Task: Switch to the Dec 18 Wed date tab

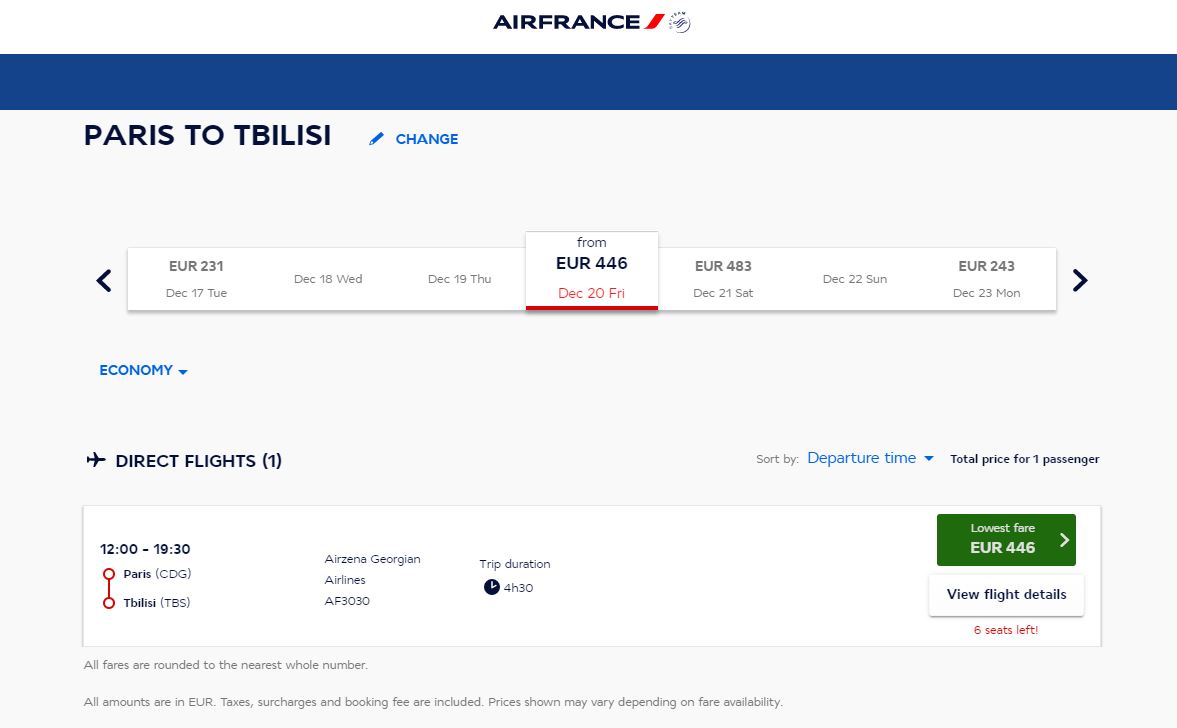Action: tap(327, 279)
